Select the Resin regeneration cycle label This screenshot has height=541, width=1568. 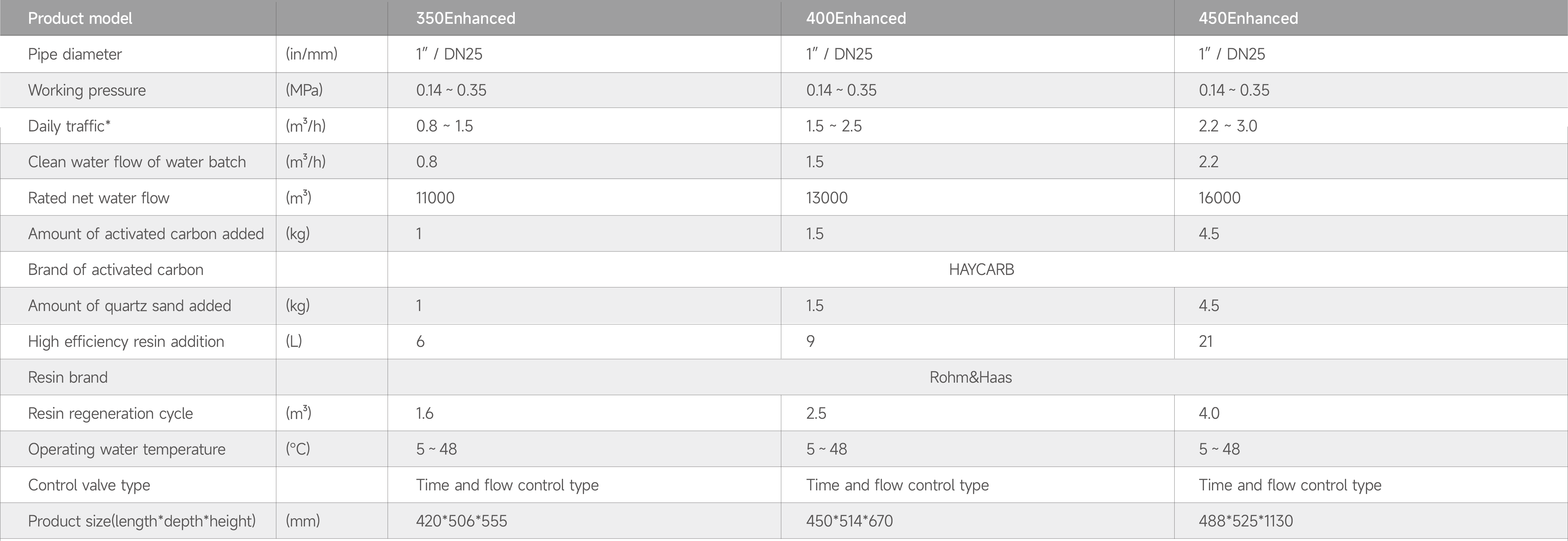point(110,413)
